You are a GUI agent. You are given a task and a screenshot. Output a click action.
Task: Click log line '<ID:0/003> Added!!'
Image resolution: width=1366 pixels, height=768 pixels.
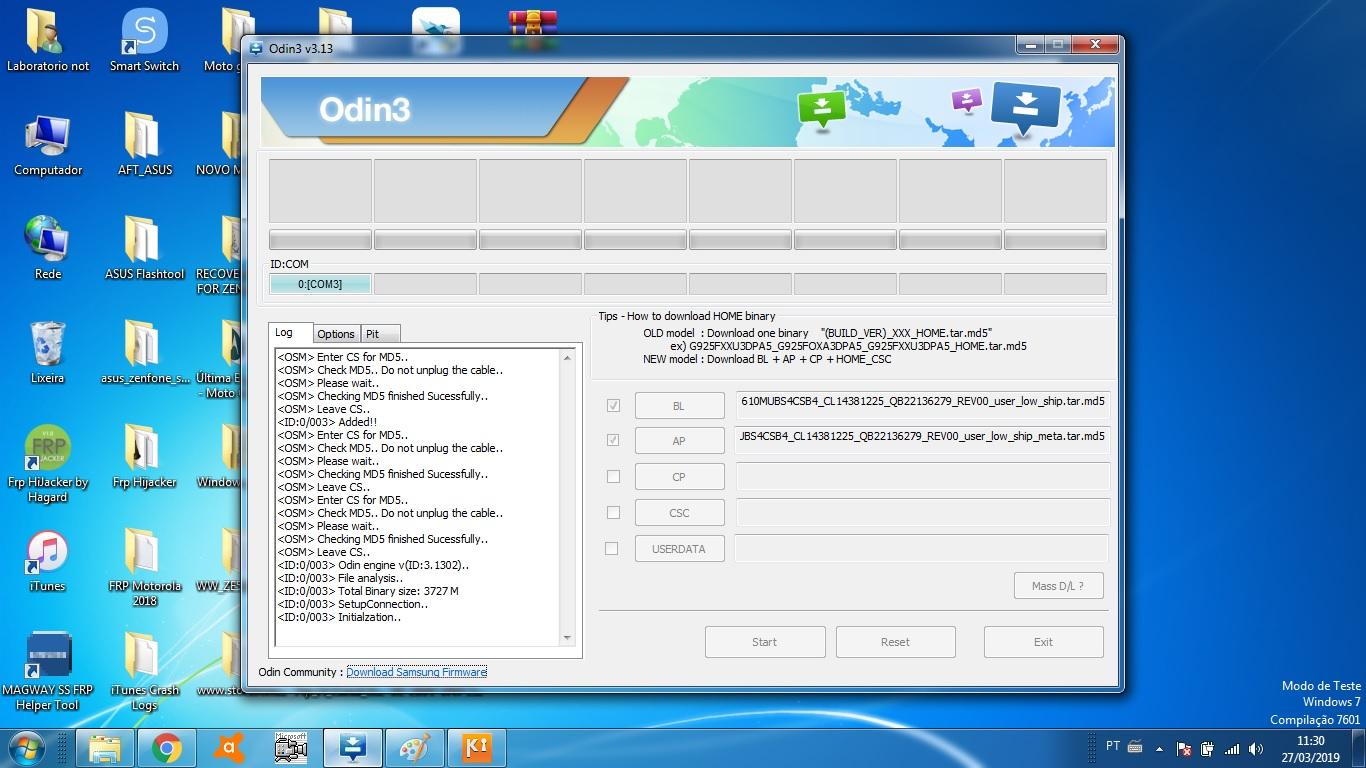point(327,422)
